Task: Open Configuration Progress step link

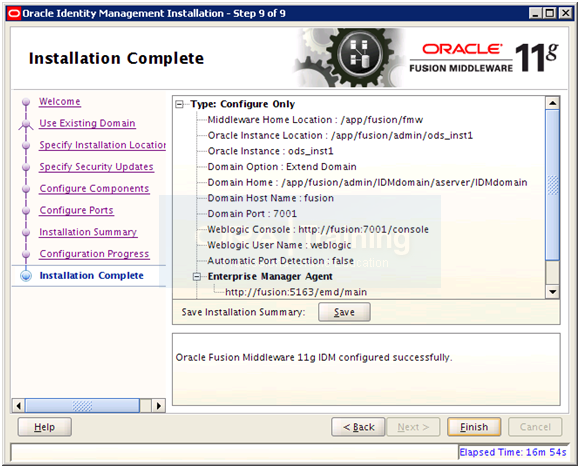Action: [94, 254]
